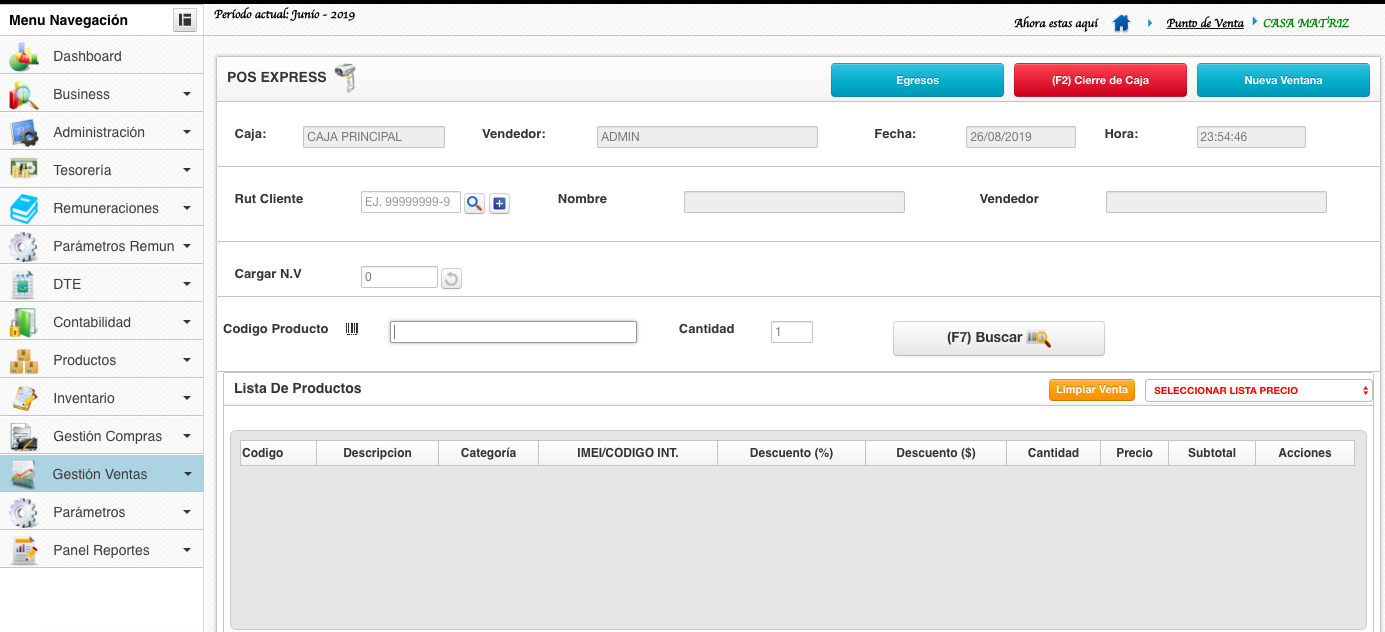Click the magnifier icon beside Rut Cliente
The image size is (1385, 632).
474,203
